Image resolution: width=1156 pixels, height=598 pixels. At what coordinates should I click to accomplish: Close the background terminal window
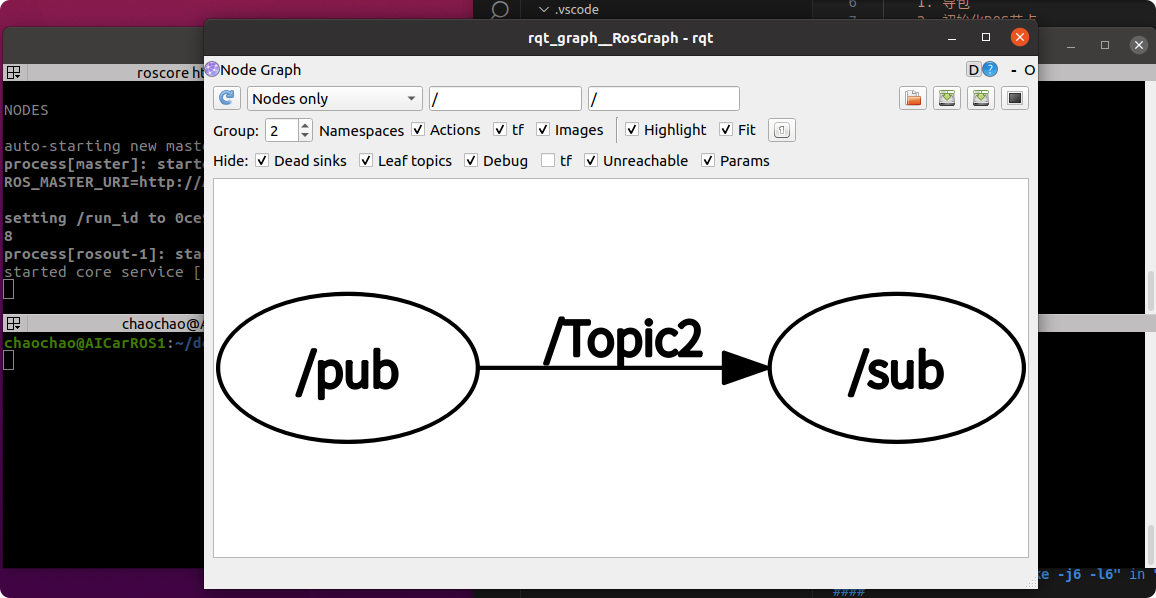1138,45
